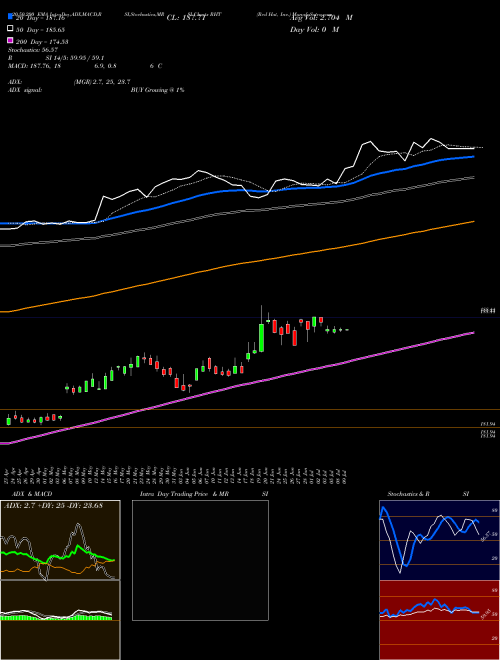The width and height of the screenshot is (500, 660).
Task: Click the magenta 200 Day legend swatch
Action: tap(10, 40)
